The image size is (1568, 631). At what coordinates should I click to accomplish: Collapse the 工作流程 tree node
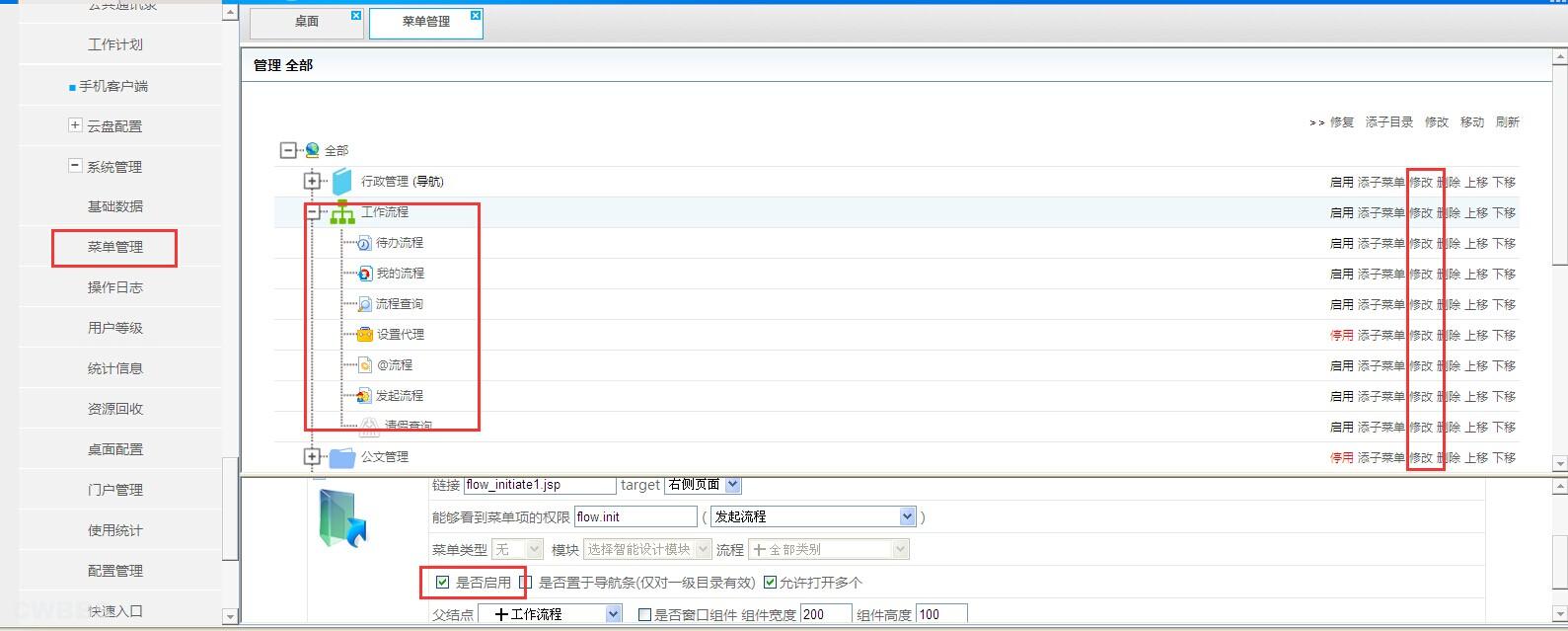pos(312,212)
